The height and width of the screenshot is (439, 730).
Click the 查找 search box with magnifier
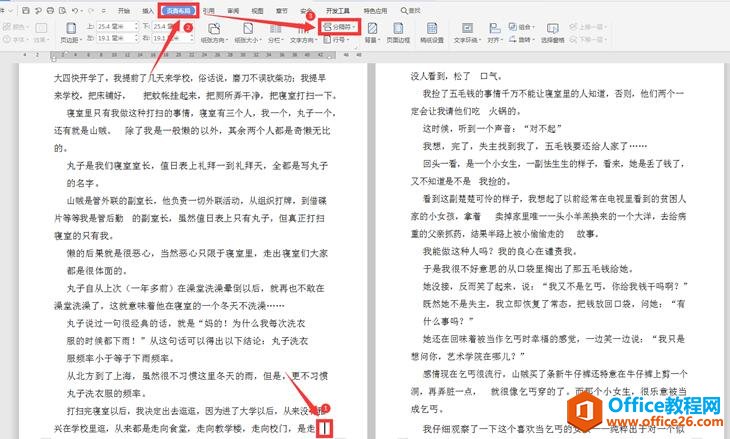coord(411,10)
